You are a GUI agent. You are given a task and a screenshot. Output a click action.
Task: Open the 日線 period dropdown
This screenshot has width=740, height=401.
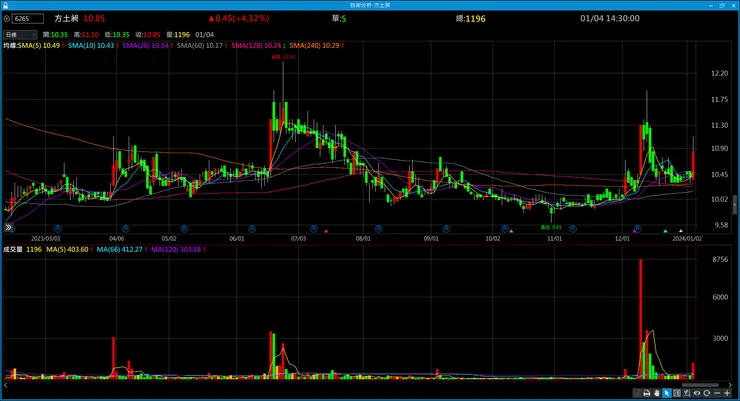tap(20, 34)
